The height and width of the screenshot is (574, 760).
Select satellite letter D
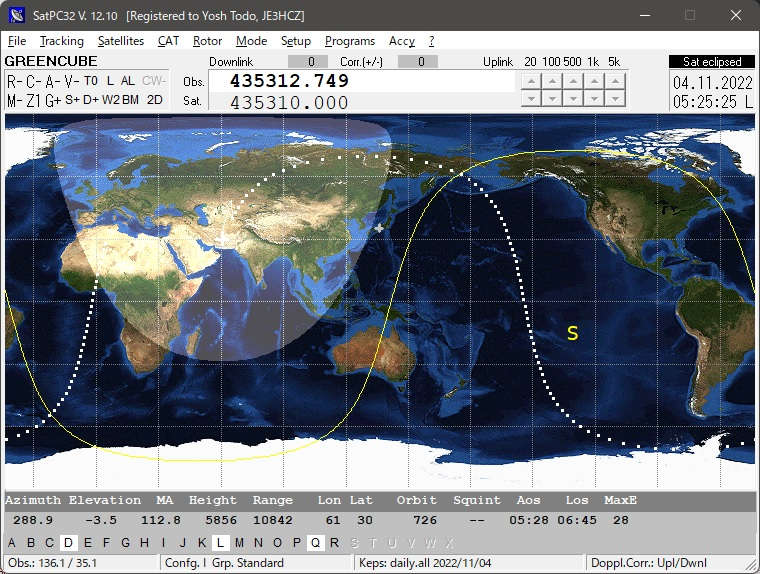tap(68, 543)
